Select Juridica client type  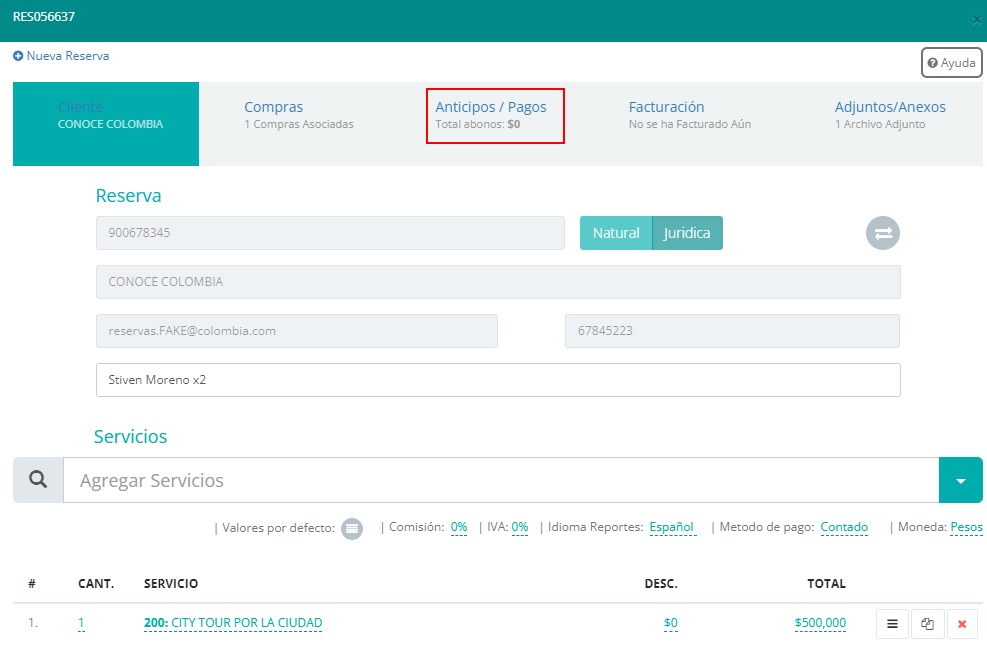tap(687, 233)
